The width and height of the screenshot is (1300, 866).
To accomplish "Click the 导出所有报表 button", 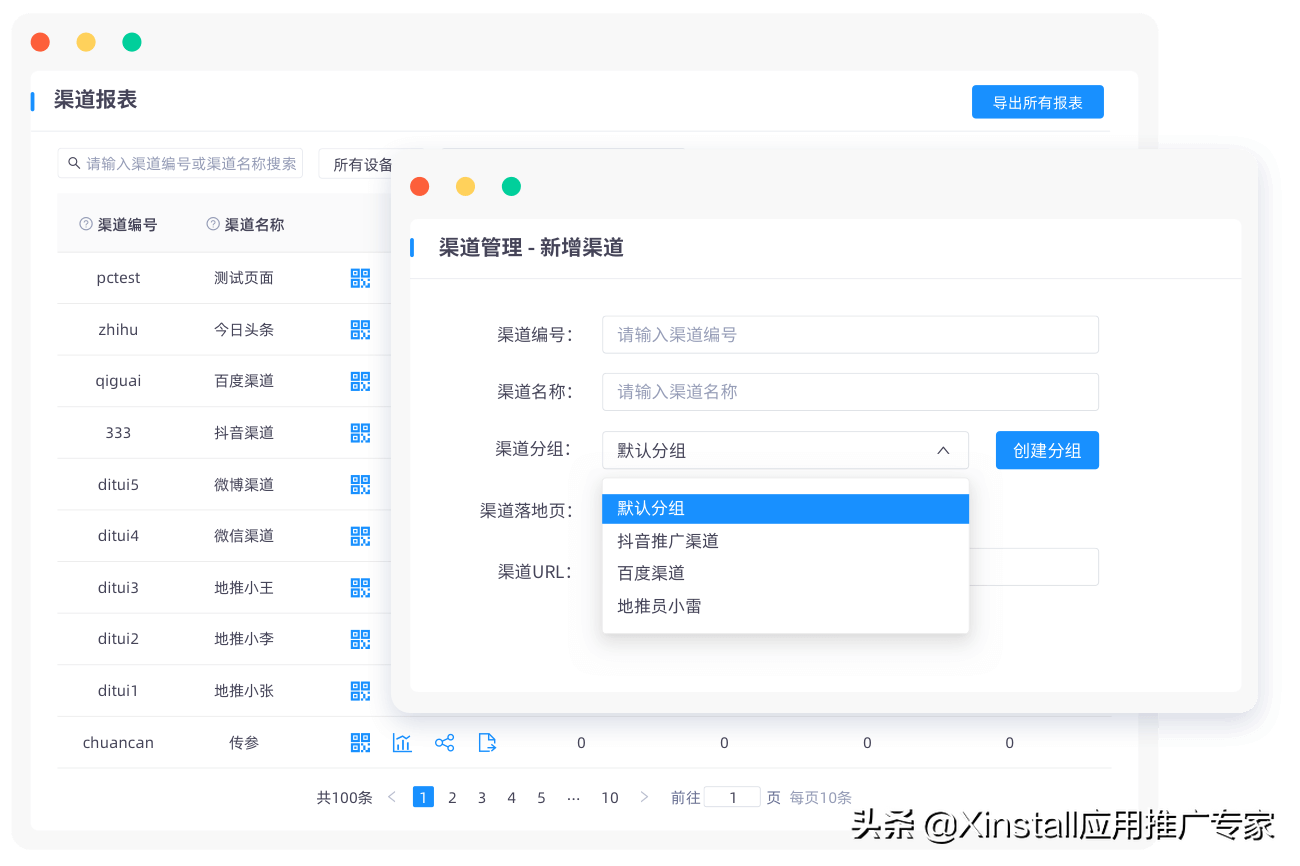I will (x=1037, y=101).
